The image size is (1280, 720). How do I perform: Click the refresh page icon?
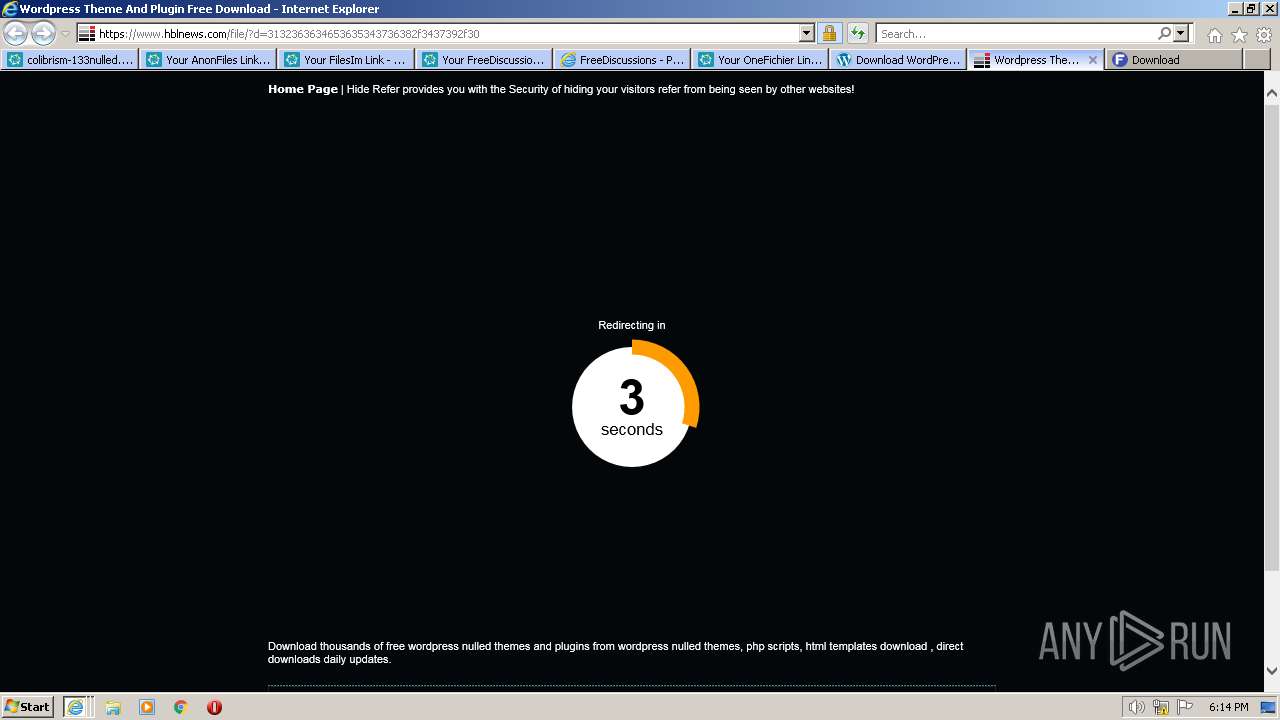point(858,33)
